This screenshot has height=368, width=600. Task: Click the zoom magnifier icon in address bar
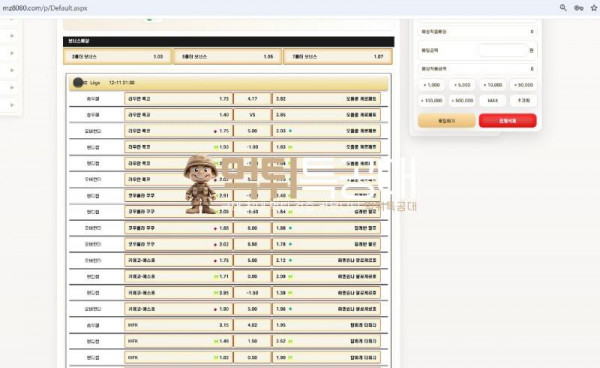(563, 8)
